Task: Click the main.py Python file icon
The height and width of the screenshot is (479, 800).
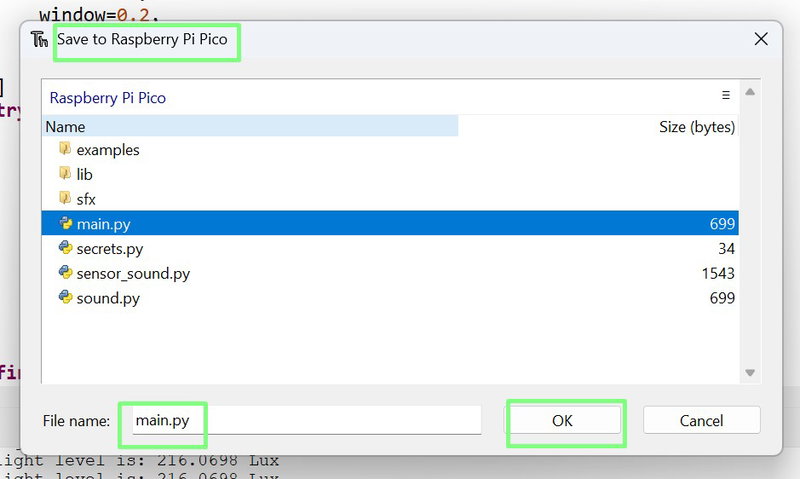Action: [x=65, y=223]
